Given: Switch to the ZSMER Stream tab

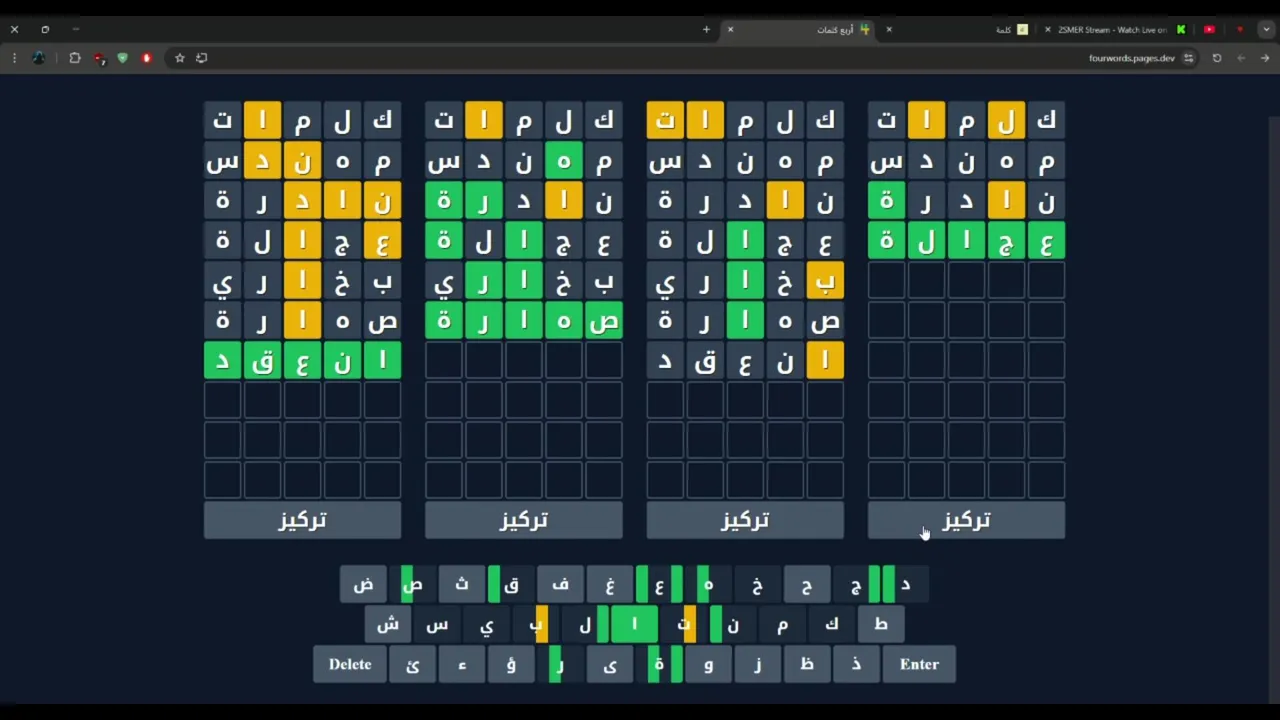Looking at the screenshot, I should (x=1117, y=30).
